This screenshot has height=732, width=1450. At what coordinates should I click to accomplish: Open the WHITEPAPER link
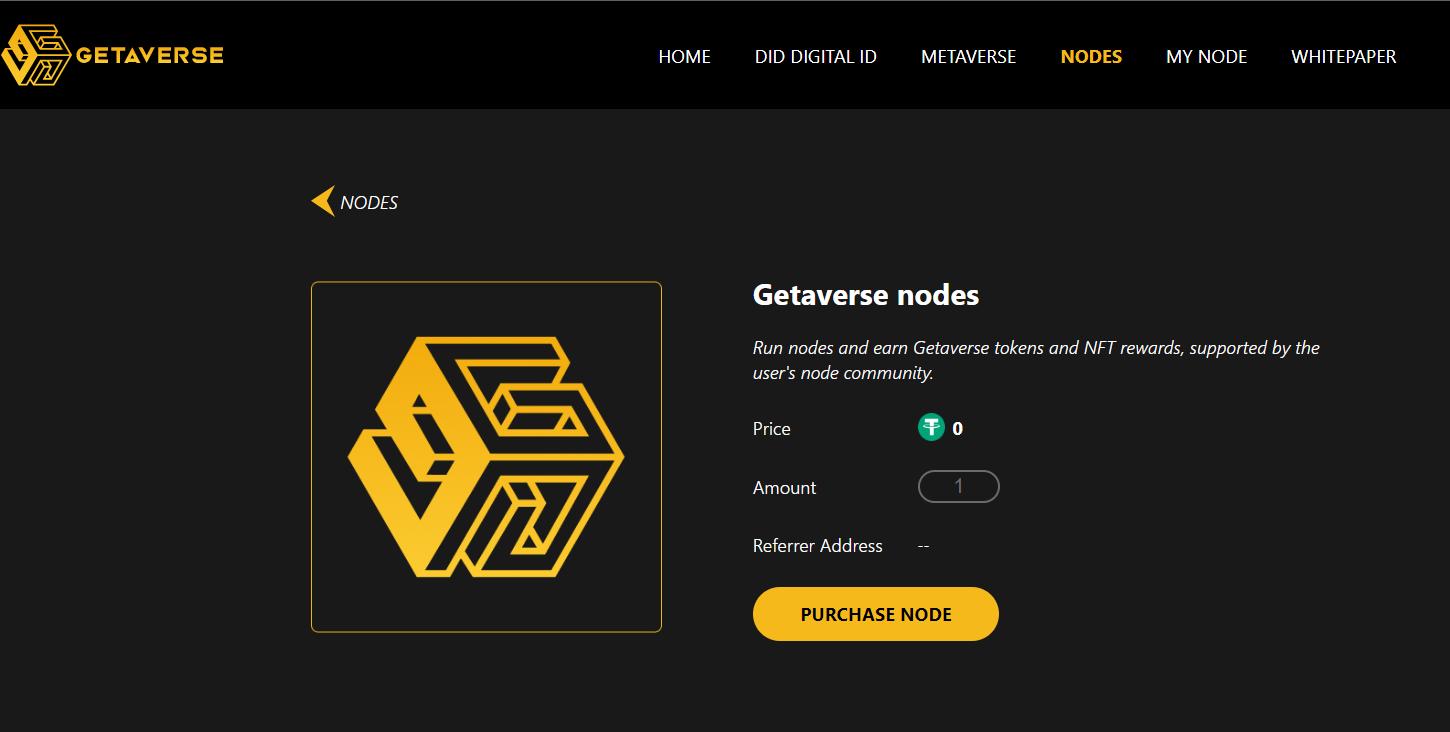pos(1343,57)
